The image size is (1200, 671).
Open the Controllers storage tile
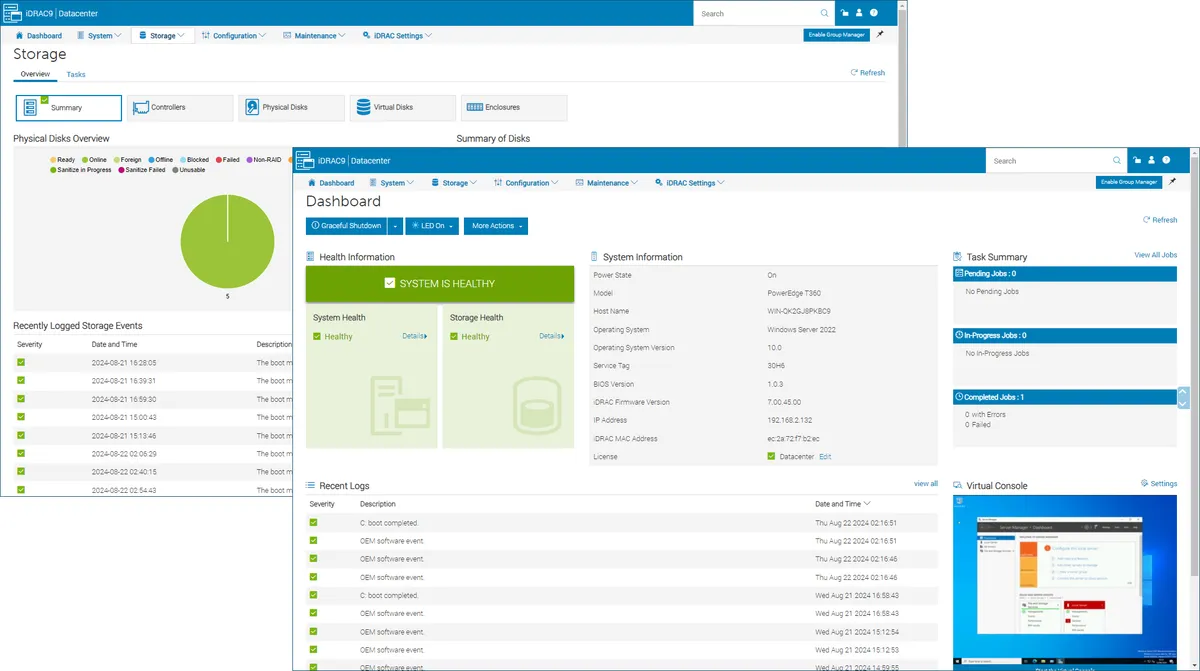pyautogui.click(x=180, y=107)
